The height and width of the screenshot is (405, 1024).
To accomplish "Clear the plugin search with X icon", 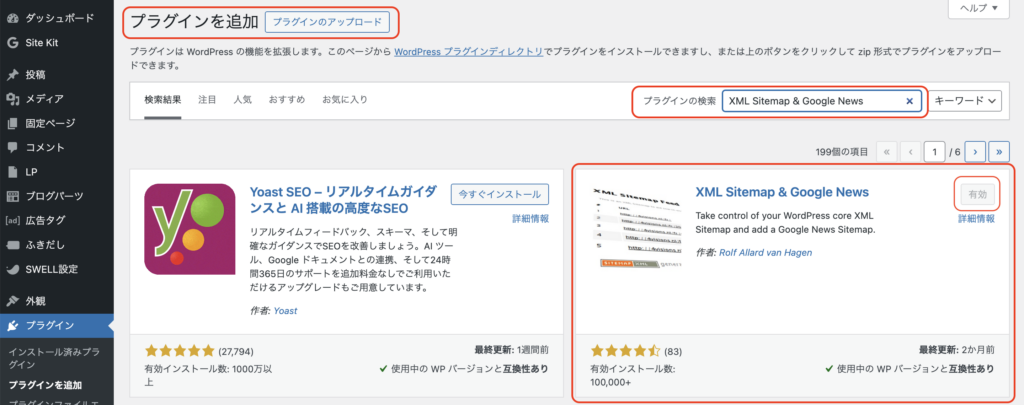I will tap(909, 101).
